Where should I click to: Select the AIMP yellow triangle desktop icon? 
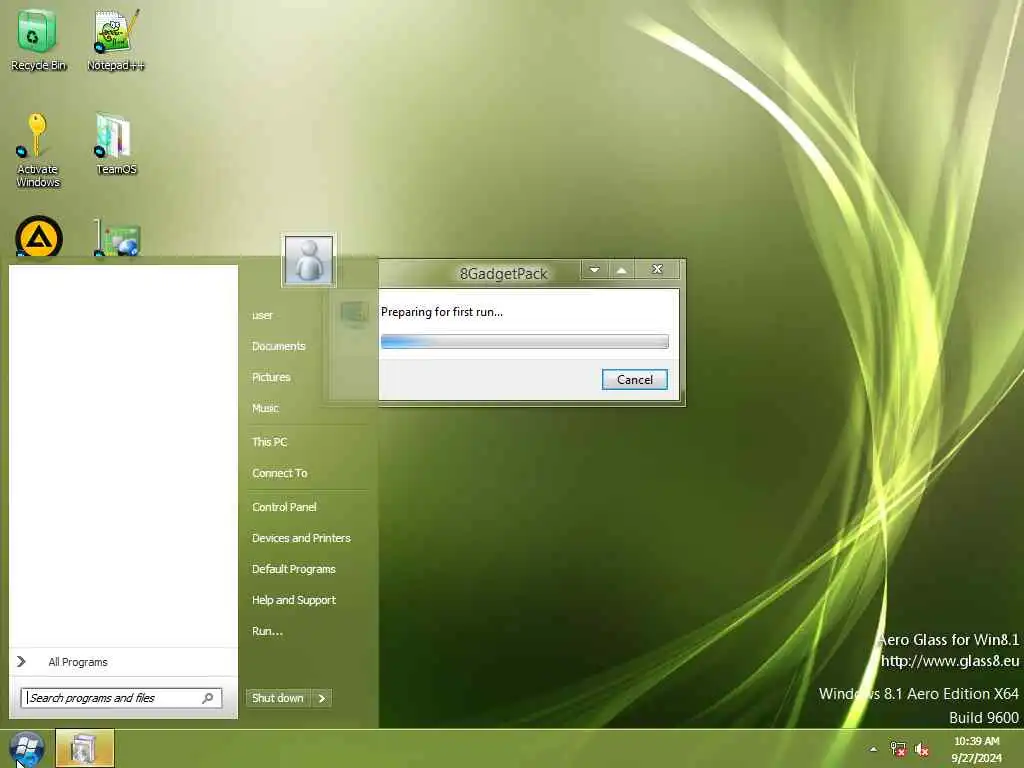click(x=39, y=236)
